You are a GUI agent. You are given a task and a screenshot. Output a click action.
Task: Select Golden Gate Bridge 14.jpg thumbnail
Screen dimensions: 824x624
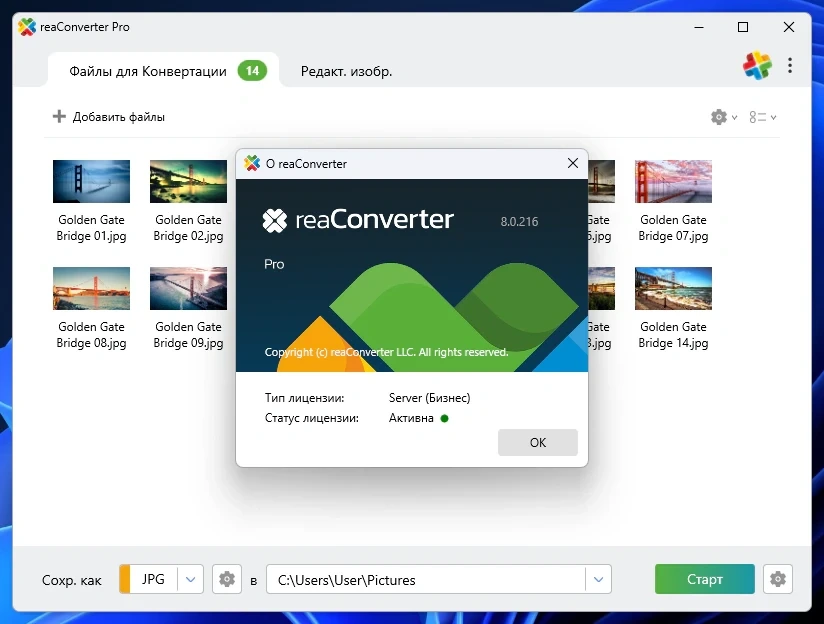coord(673,288)
